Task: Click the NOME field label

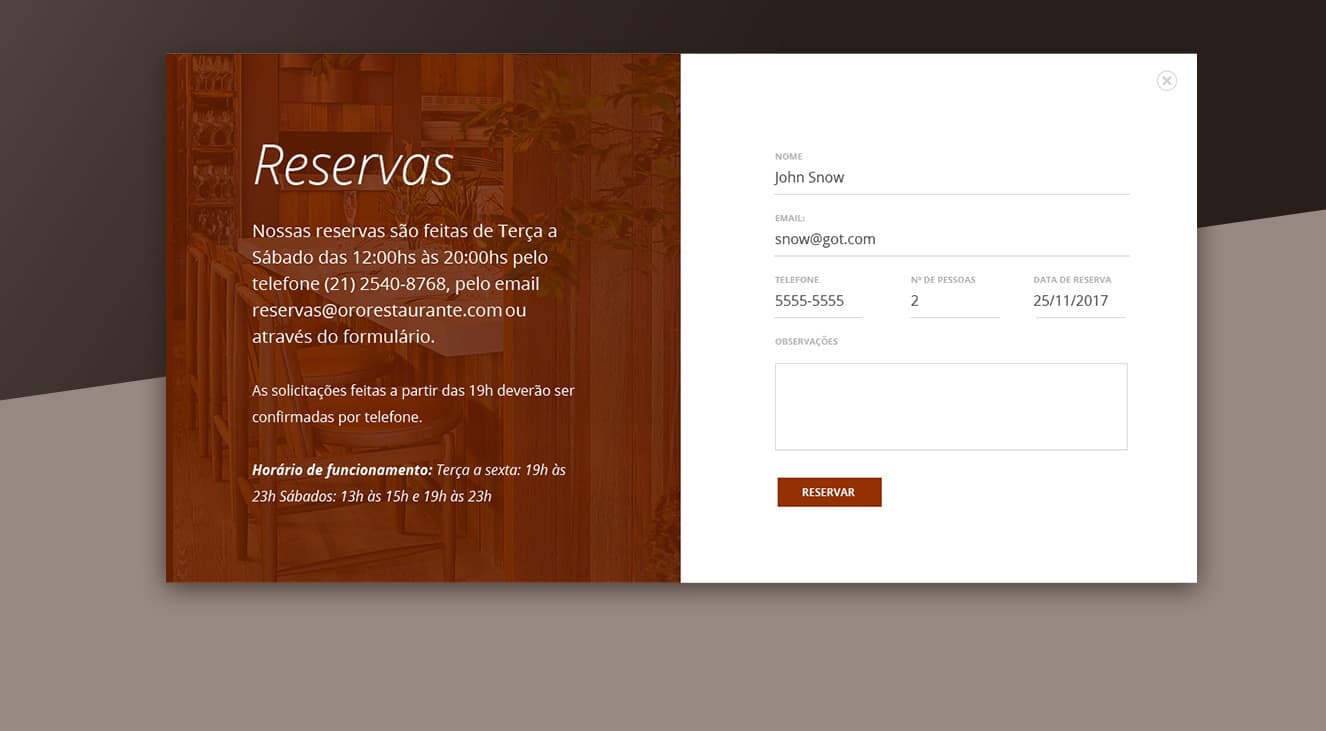Action: 789,157
